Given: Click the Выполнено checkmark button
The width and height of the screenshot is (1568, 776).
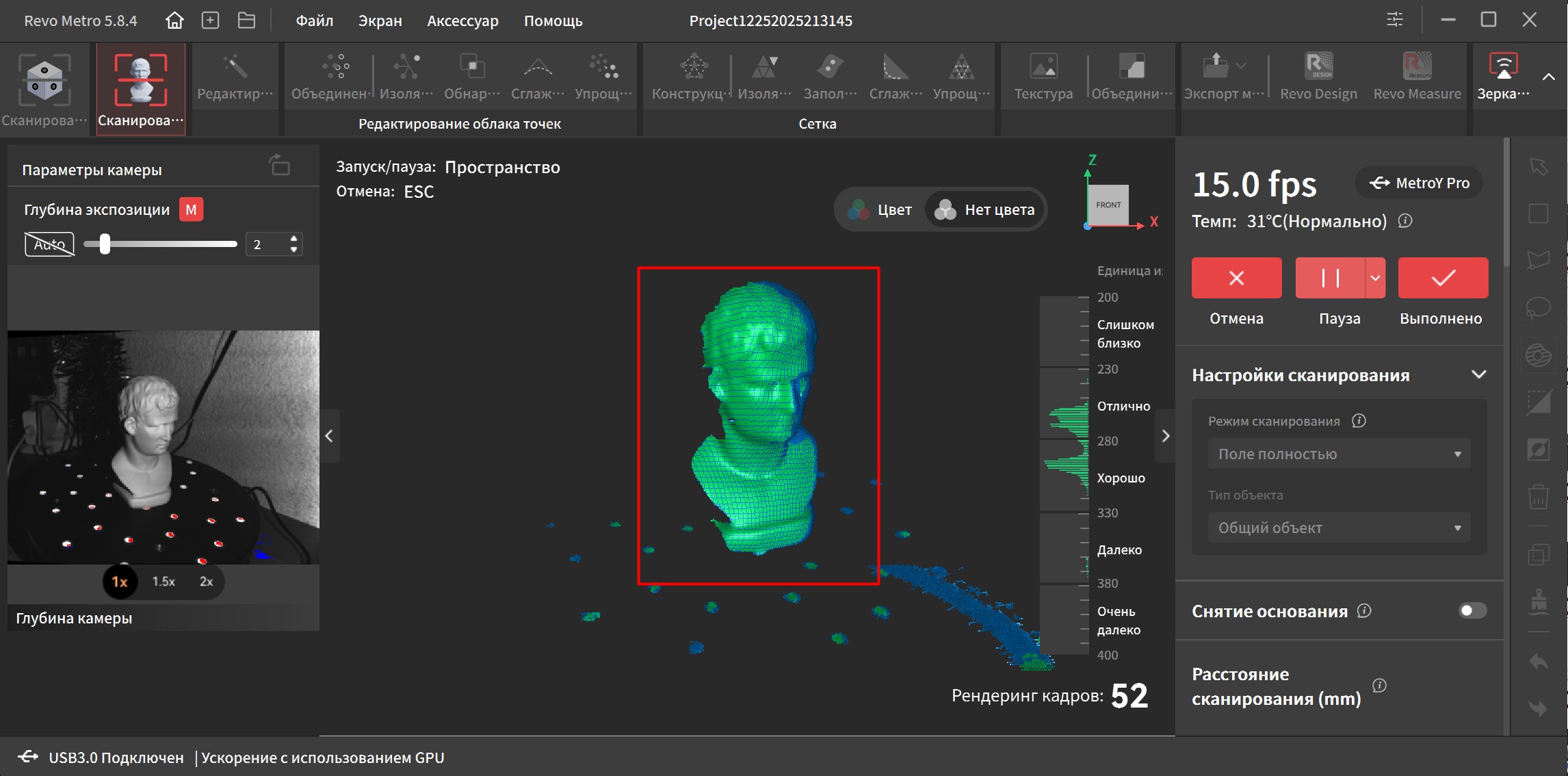Looking at the screenshot, I should 1442,278.
